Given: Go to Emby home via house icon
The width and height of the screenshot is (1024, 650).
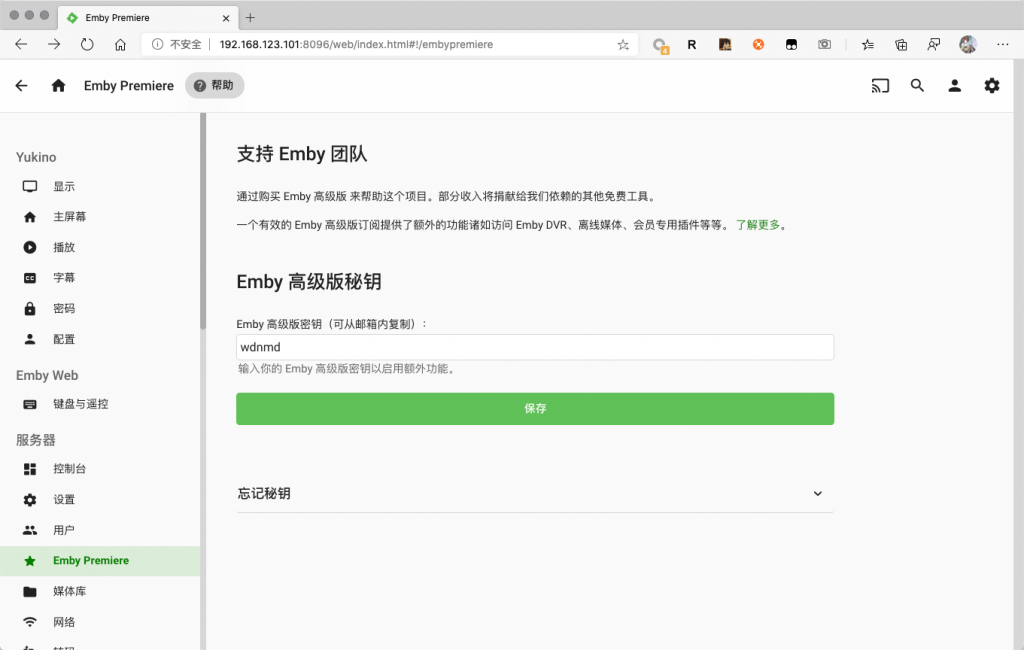Looking at the screenshot, I should [58, 86].
